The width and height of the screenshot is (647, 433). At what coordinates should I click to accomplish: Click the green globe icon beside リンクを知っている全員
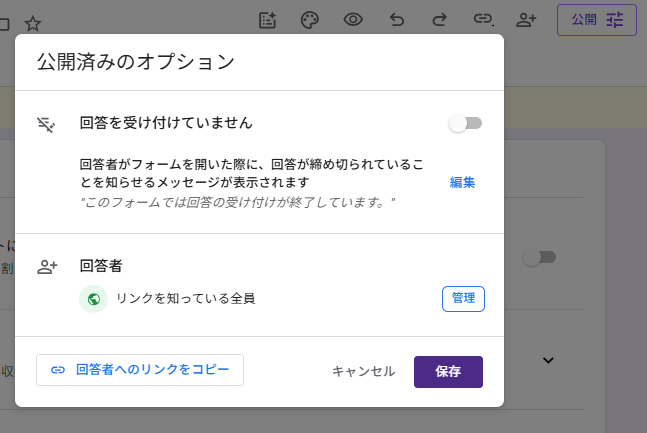pos(94,299)
